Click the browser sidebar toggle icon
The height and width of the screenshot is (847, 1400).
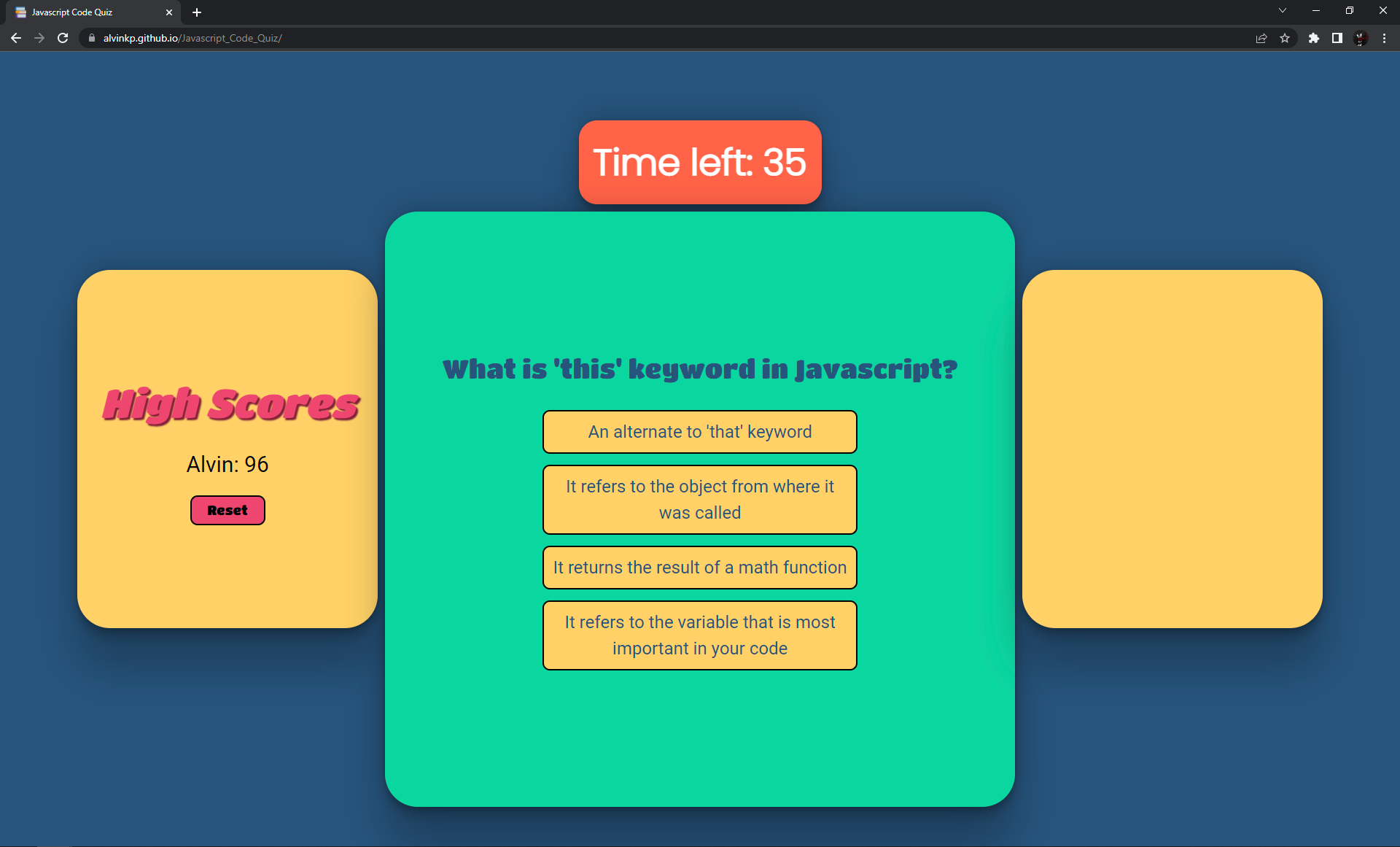pyautogui.click(x=1337, y=38)
